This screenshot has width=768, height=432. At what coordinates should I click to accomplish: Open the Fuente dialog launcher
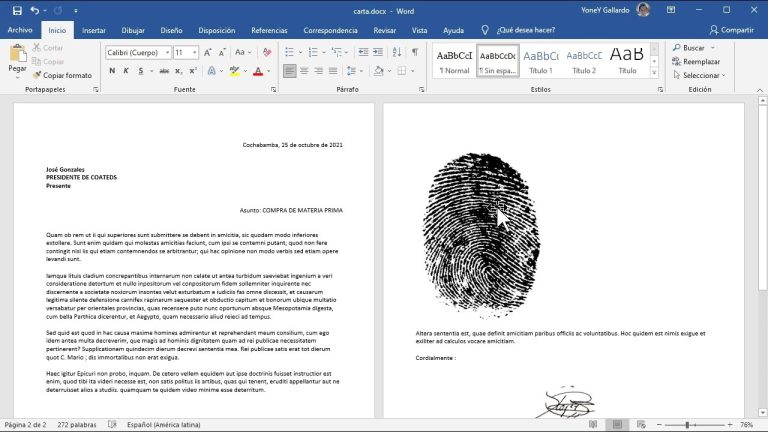coord(273,90)
